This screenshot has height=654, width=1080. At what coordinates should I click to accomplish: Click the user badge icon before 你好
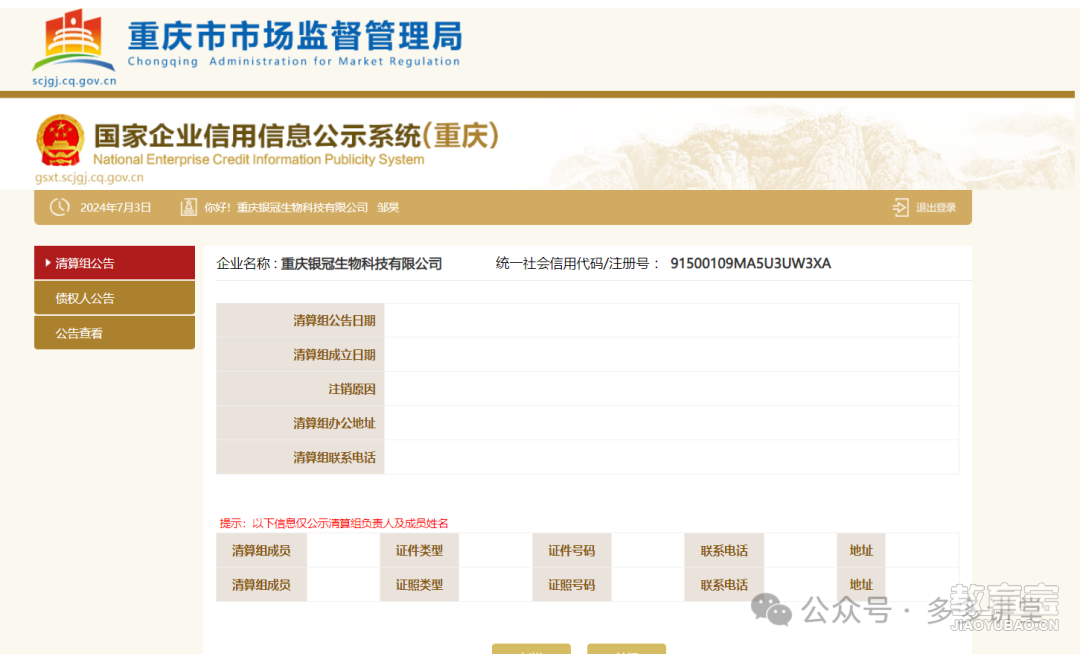(x=188, y=207)
